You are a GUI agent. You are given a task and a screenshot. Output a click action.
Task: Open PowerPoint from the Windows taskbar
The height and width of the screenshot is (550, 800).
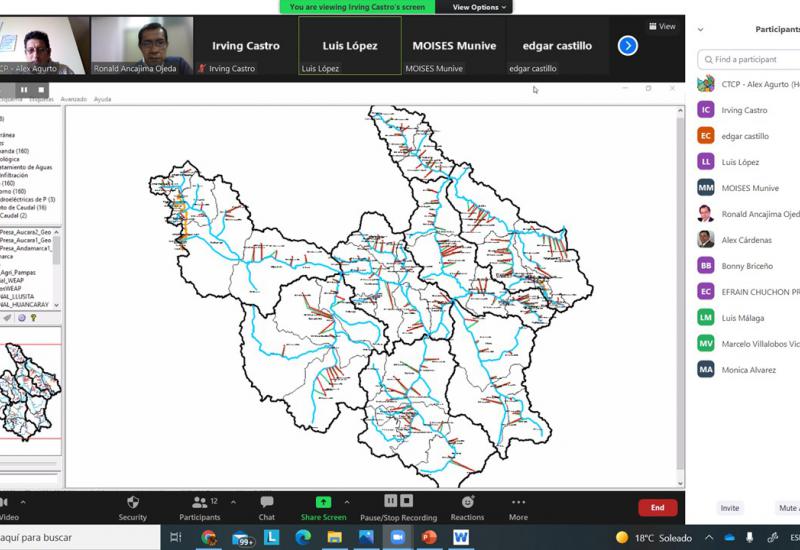click(429, 537)
